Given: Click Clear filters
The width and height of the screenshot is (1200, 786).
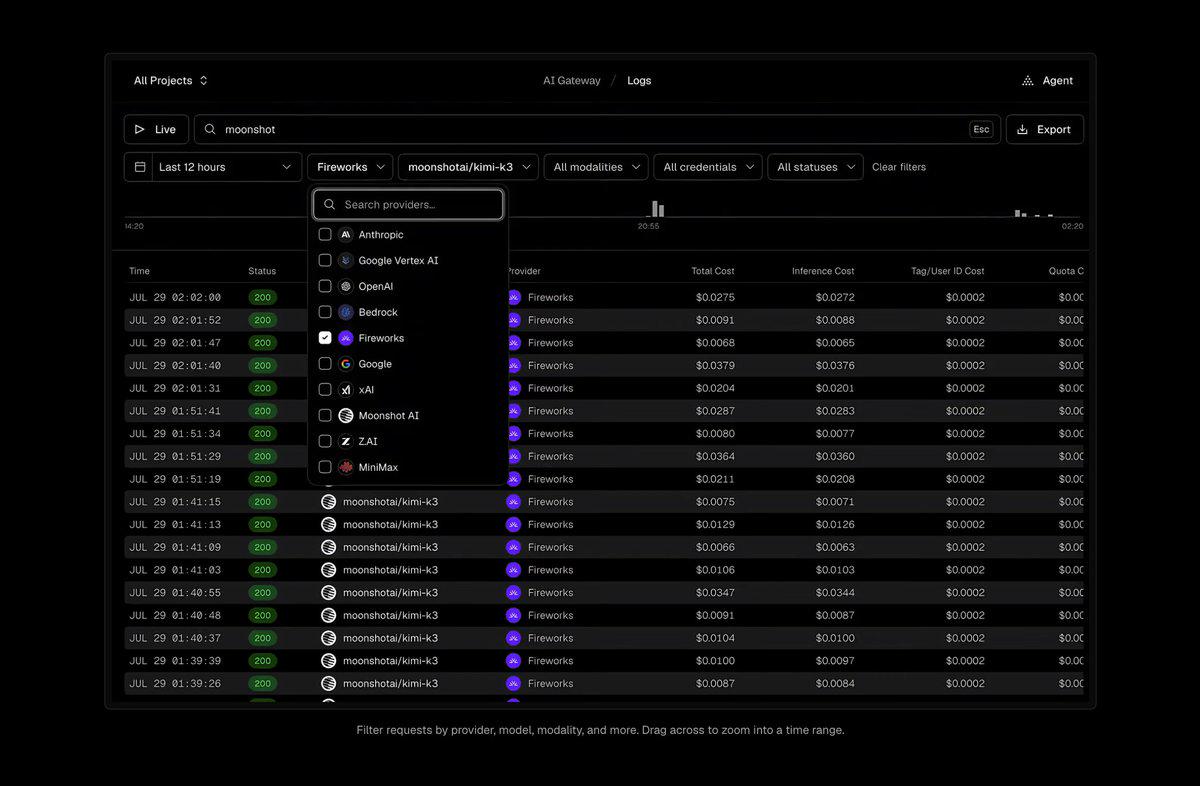Looking at the screenshot, I should tap(899, 167).
